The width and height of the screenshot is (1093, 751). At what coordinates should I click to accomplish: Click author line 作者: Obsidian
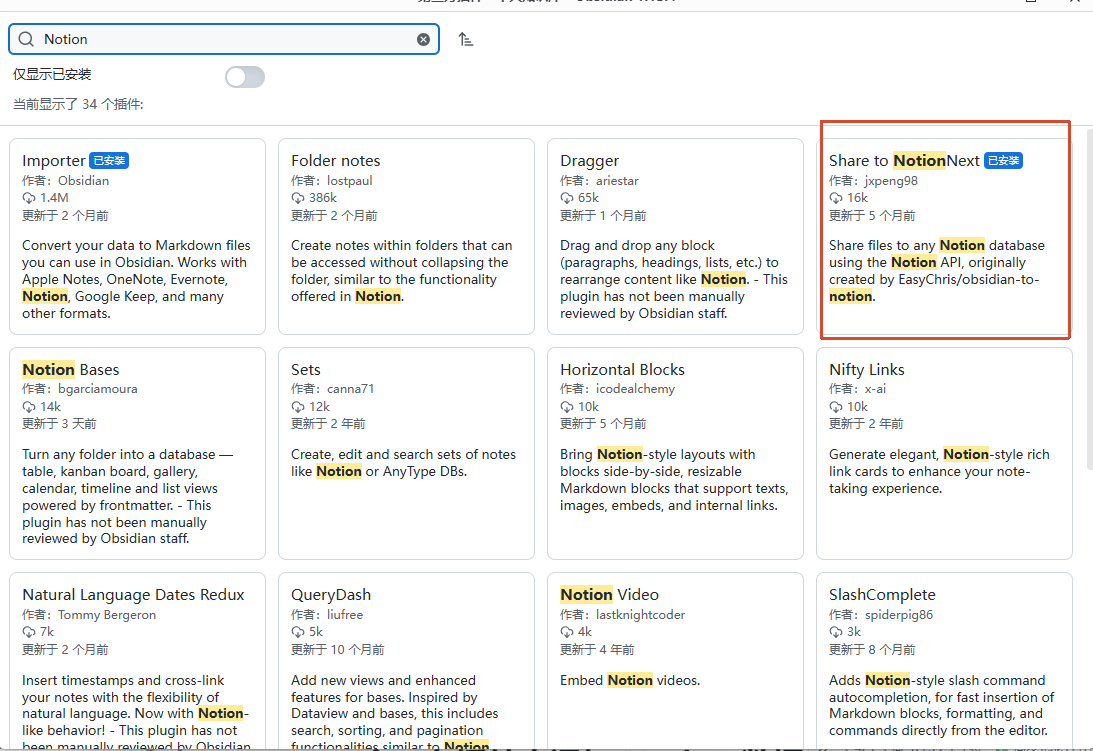tap(66, 181)
